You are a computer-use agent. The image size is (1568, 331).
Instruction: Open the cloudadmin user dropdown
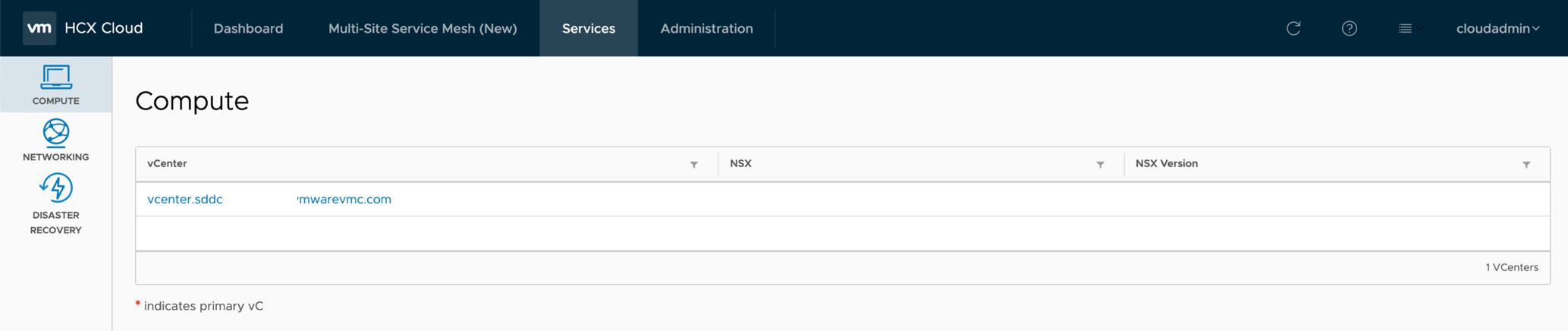[1497, 28]
